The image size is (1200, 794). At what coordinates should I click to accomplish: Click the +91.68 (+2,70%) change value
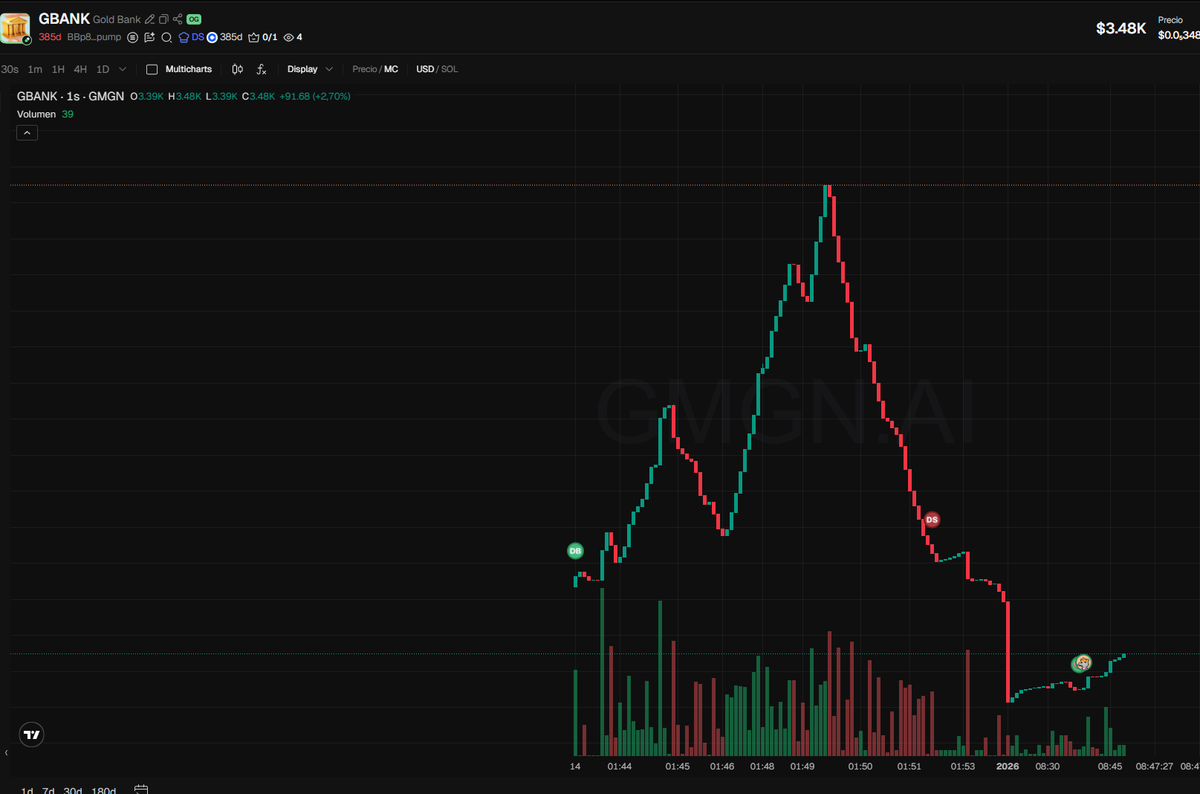(314, 96)
